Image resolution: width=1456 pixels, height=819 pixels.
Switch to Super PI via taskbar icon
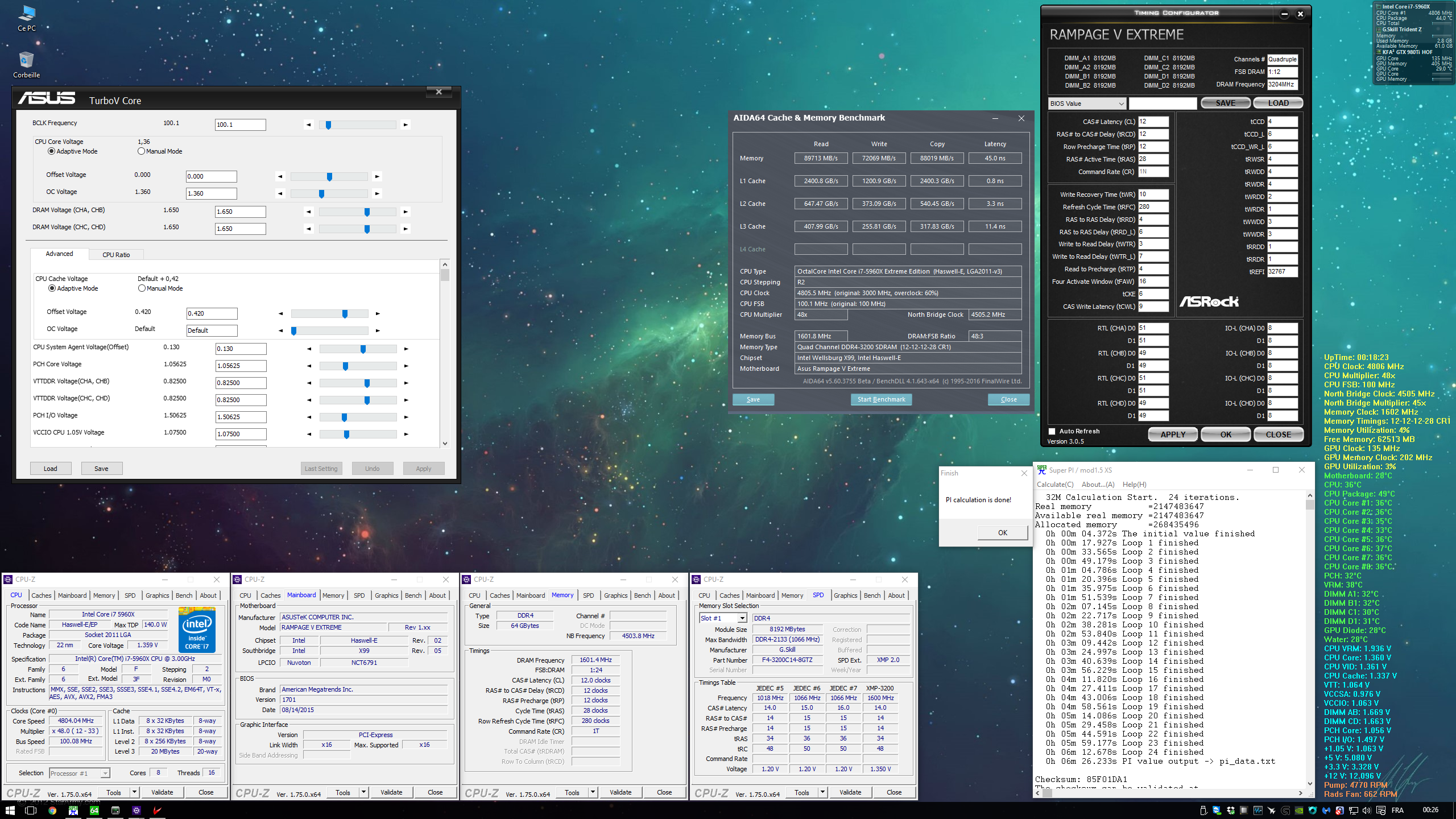73,810
